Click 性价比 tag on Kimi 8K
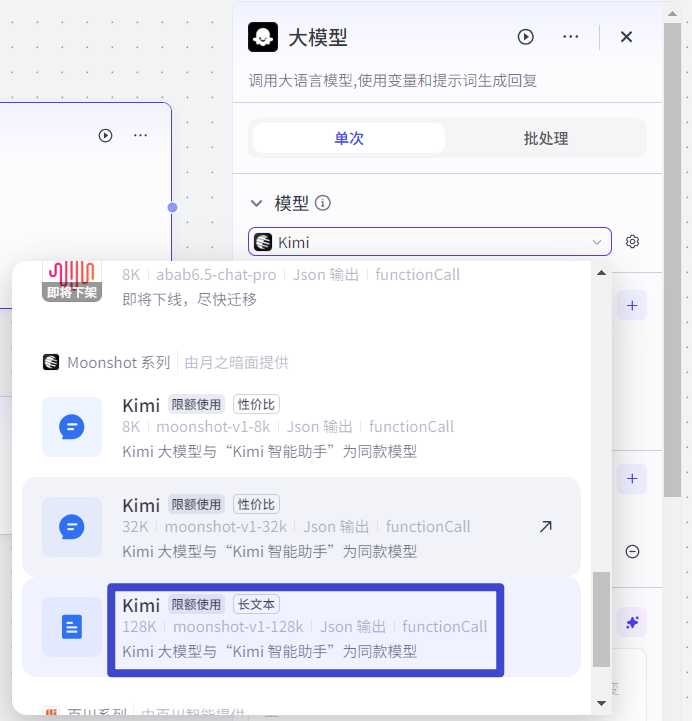 256,405
